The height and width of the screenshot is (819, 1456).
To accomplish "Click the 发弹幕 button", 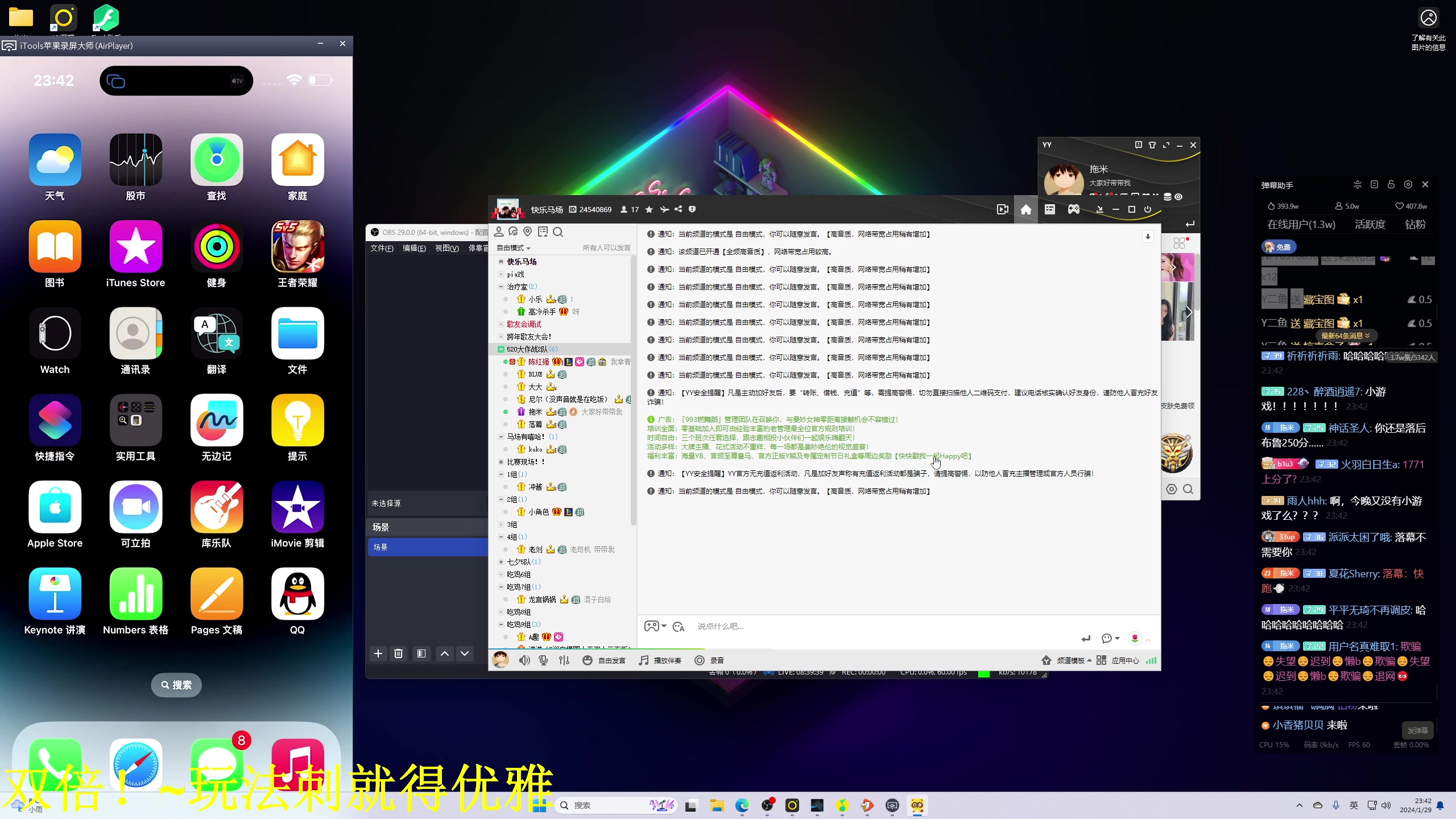I will click(1417, 730).
